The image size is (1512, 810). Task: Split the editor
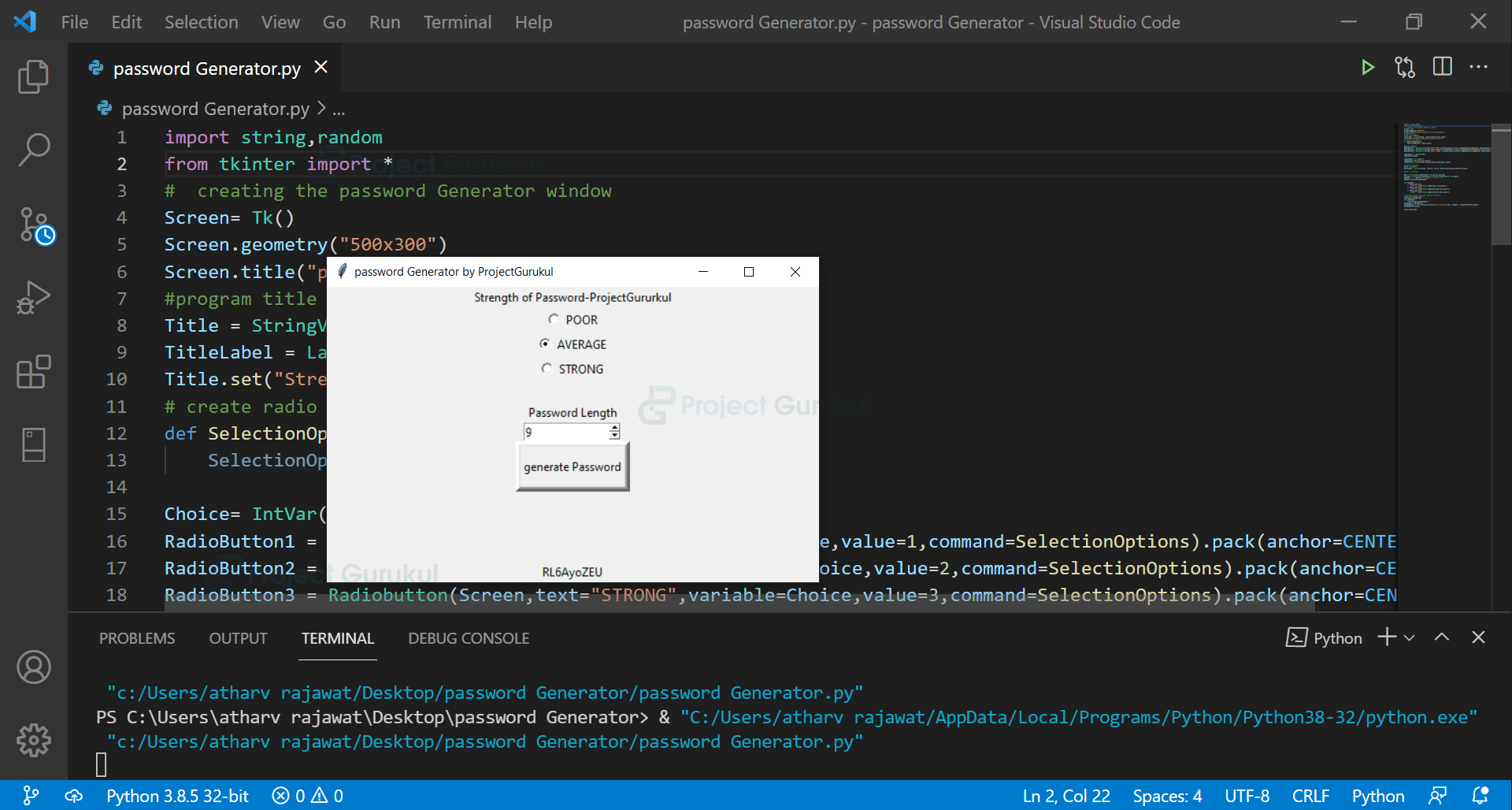coord(1443,67)
